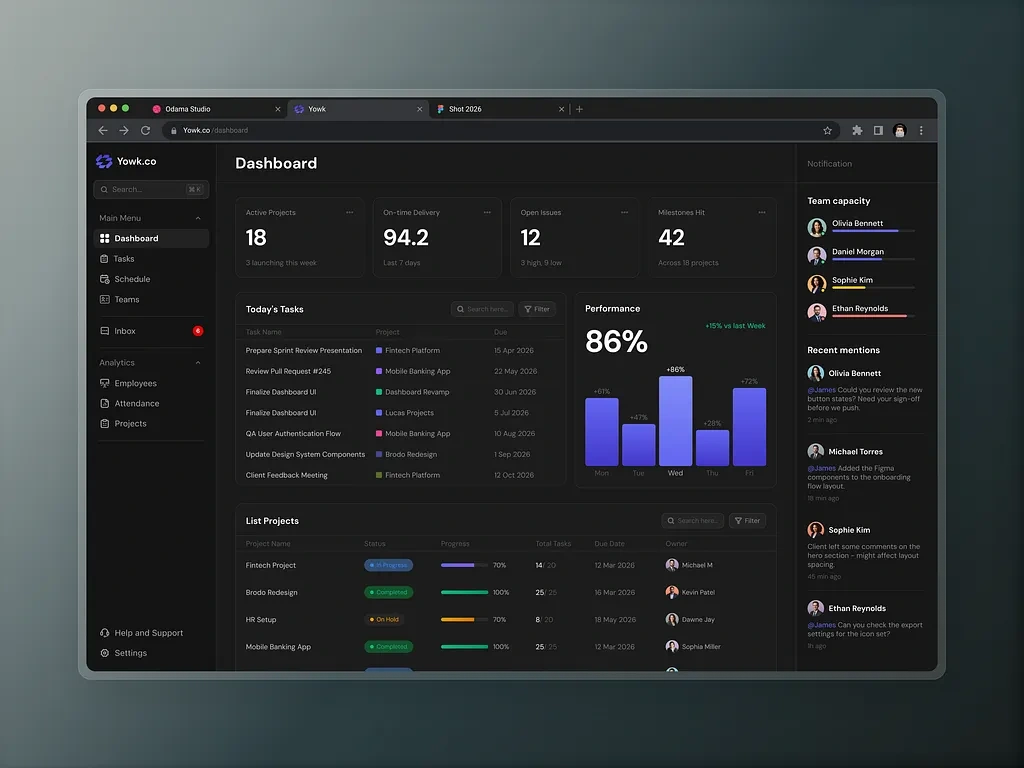Click the Yowk.co address bar URL

(x=216, y=131)
